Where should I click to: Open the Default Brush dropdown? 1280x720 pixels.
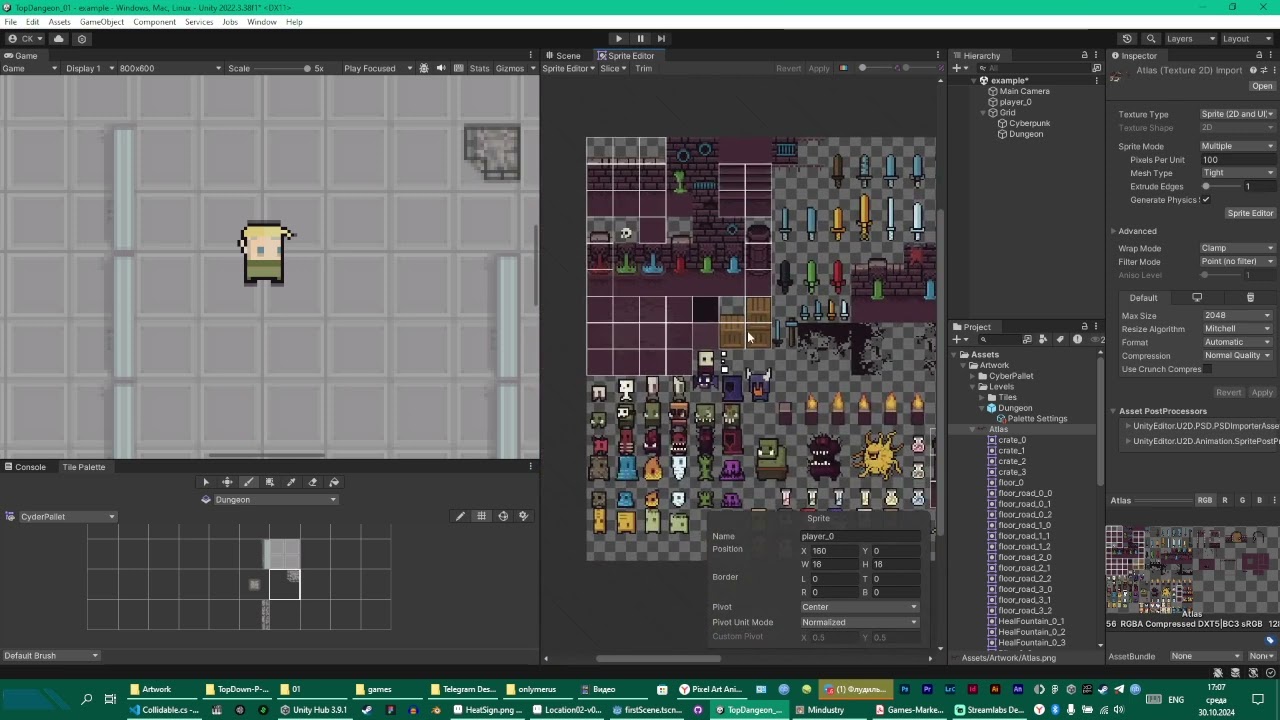[51, 656]
